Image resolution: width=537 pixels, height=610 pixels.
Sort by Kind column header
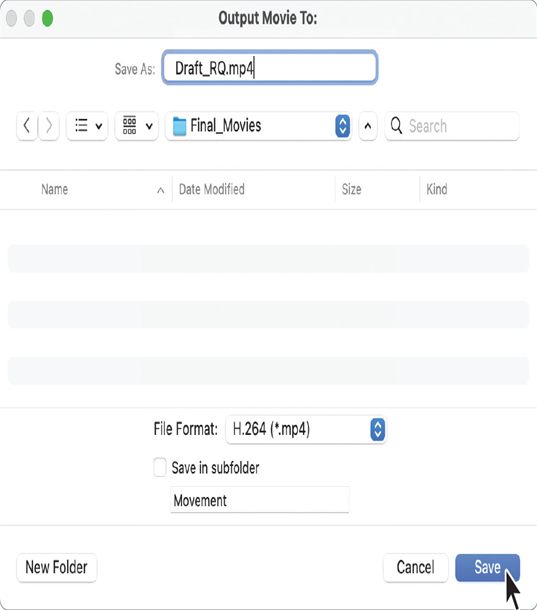[x=437, y=189]
